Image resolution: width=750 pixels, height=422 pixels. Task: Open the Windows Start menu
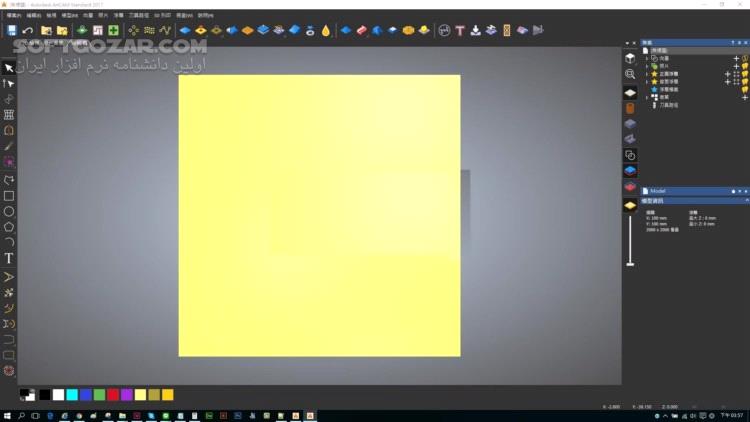tap(7, 416)
